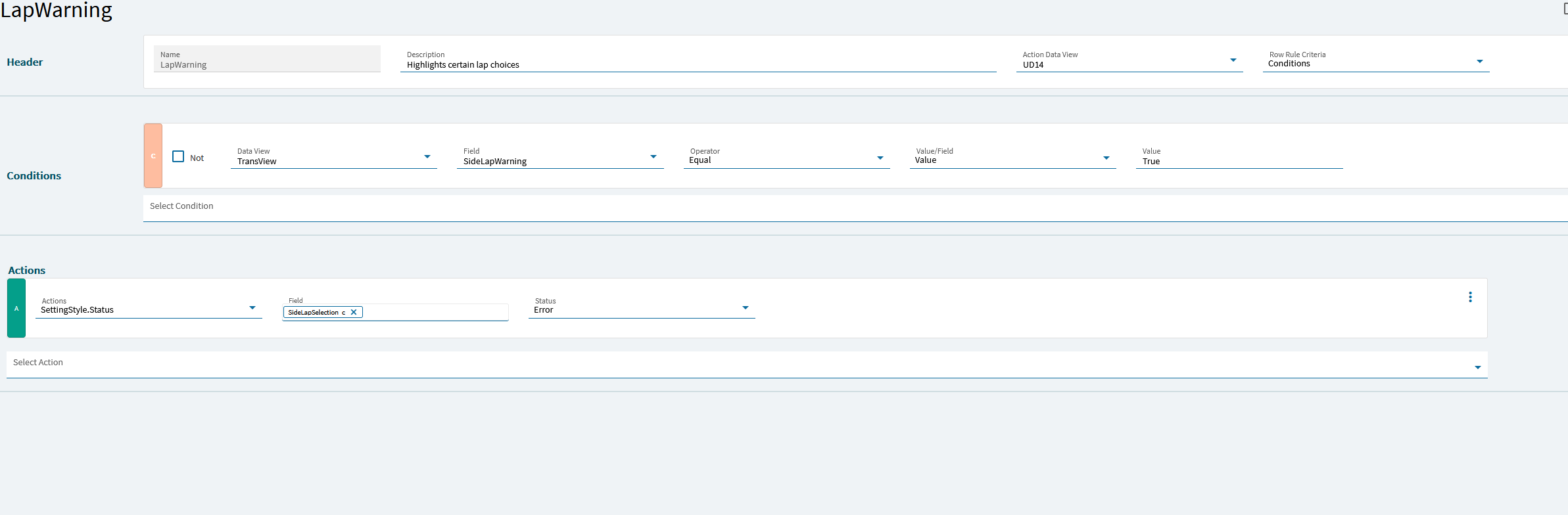
Task: Expand the Action Data View dropdown
Action: 1233,60
